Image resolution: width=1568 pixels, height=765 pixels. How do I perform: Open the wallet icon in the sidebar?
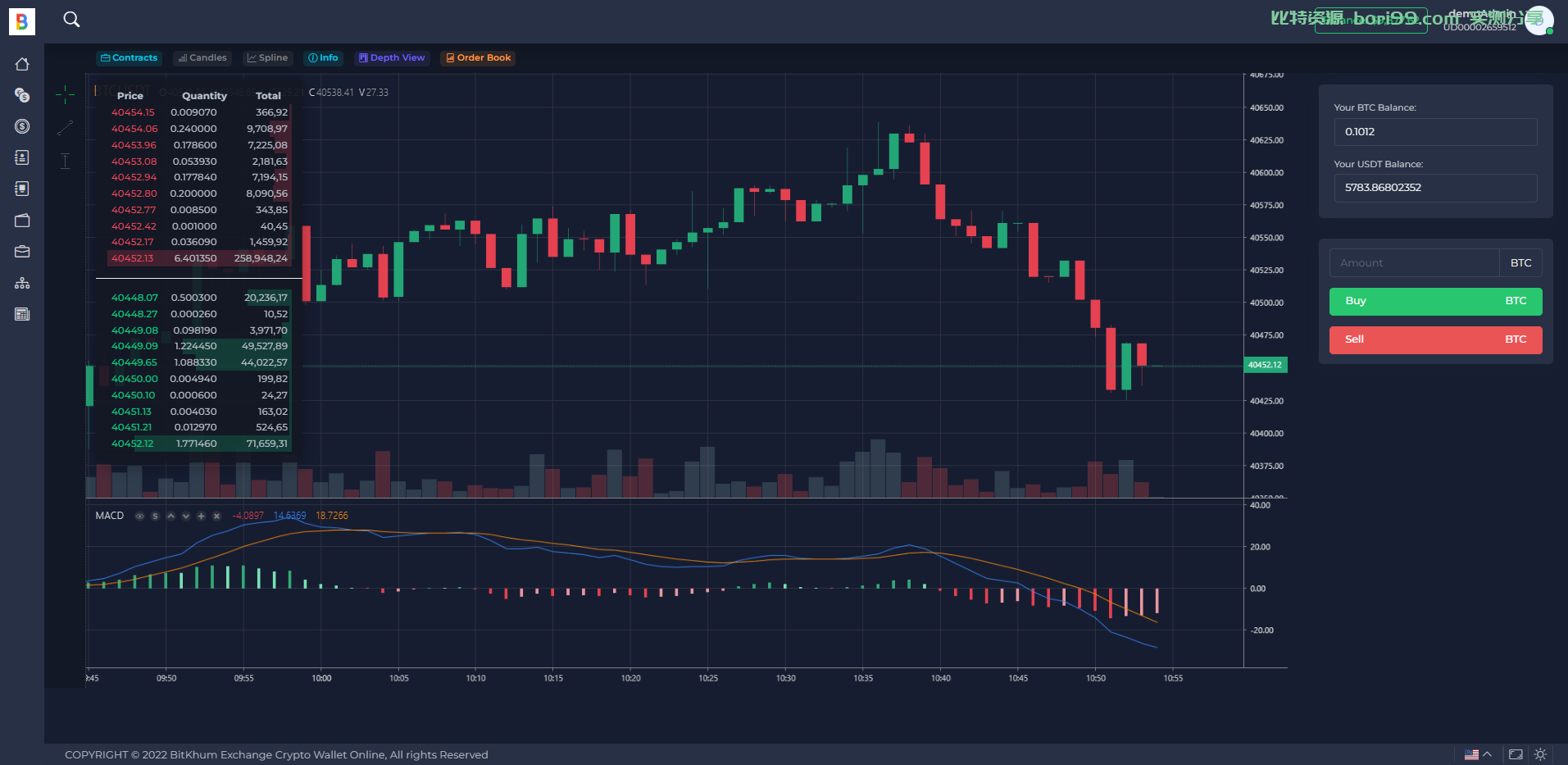coord(22,220)
